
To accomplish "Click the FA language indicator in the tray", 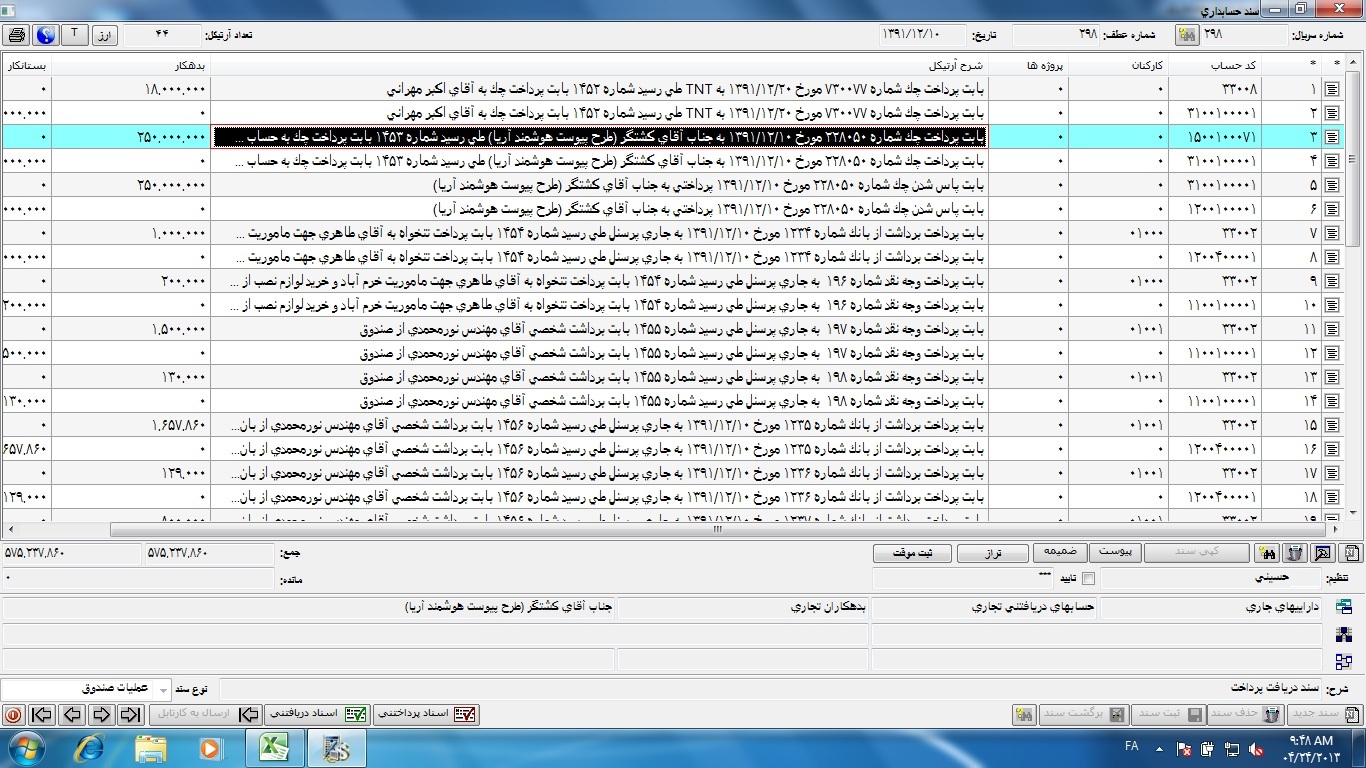I will [1132, 746].
